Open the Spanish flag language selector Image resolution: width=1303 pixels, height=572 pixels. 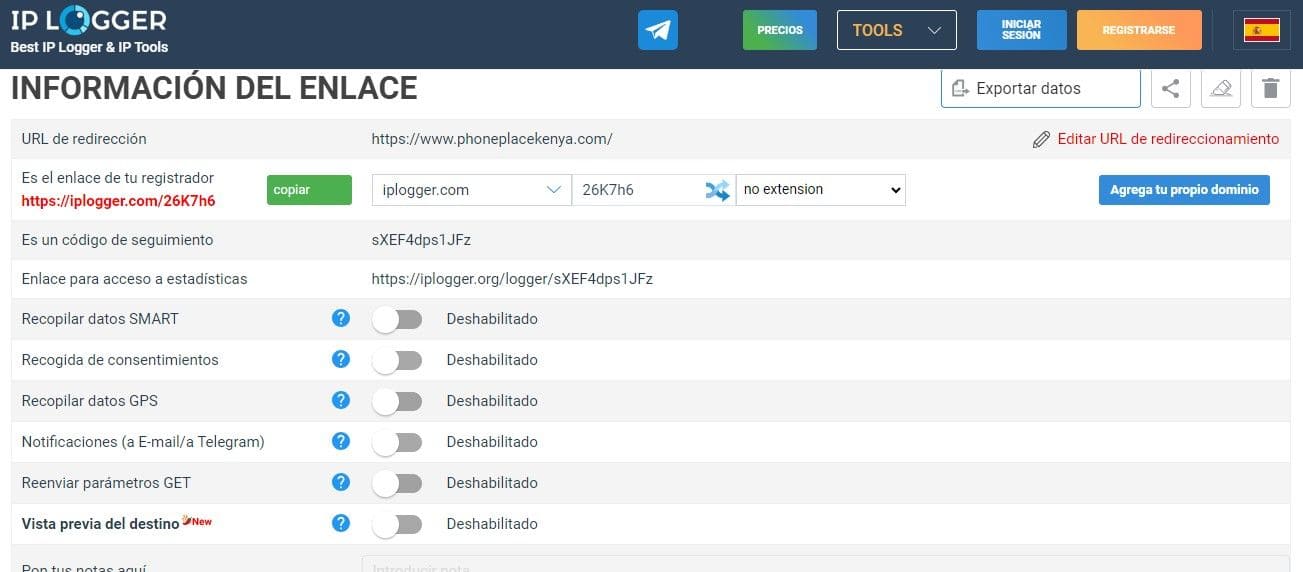click(x=1261, y=30)
